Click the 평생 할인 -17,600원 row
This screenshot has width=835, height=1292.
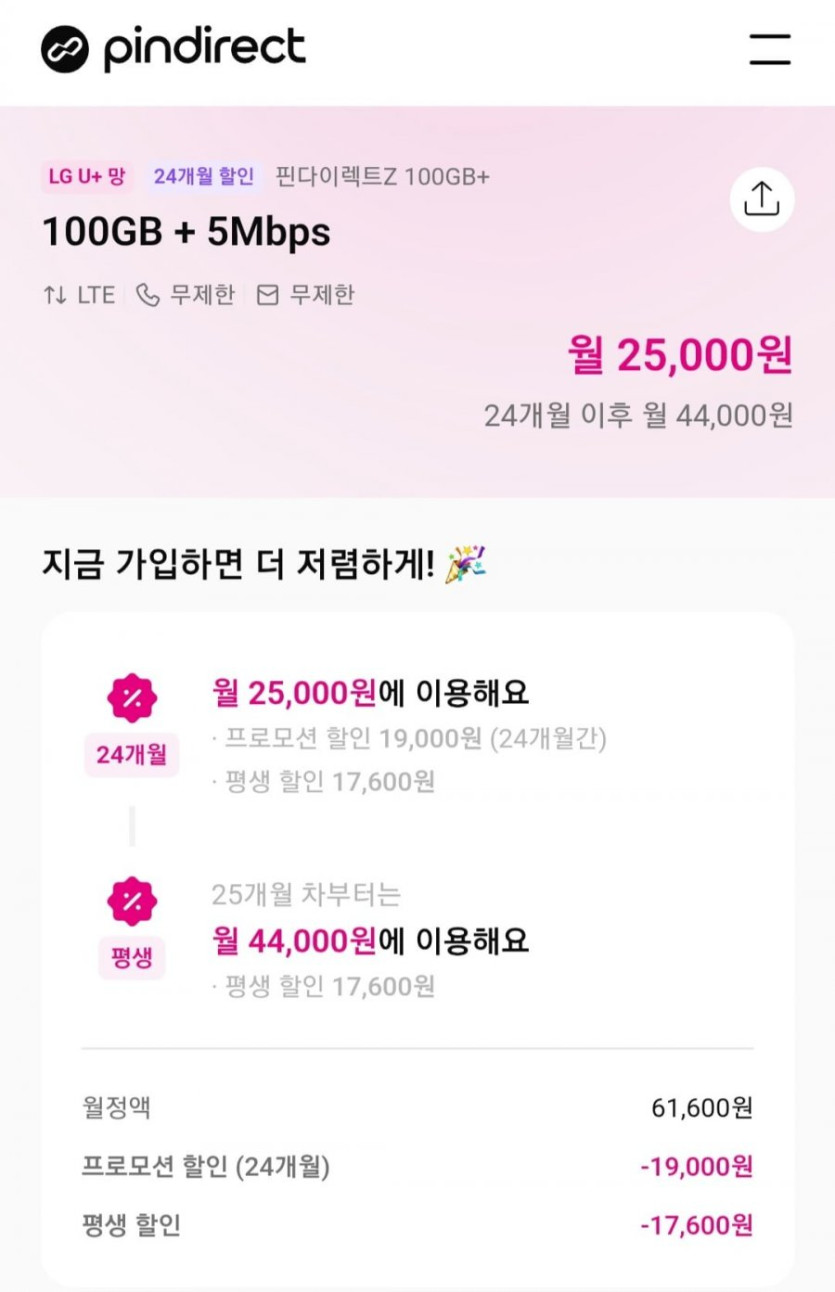[417, 1225]
